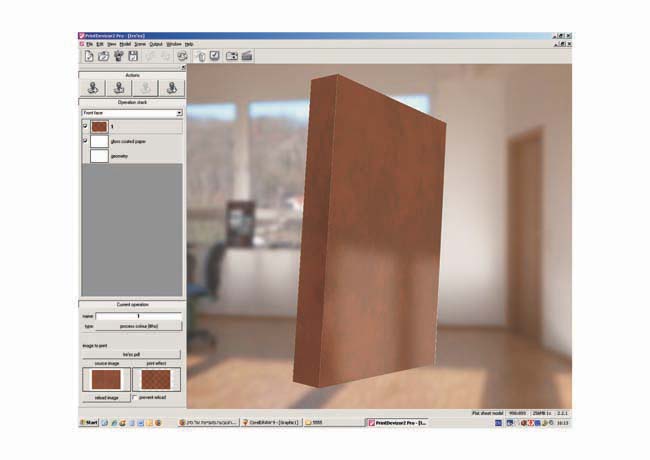Click the print effect preview swatch
The height and width of the screenshot is (460, 650).
[x=156, y=380]
